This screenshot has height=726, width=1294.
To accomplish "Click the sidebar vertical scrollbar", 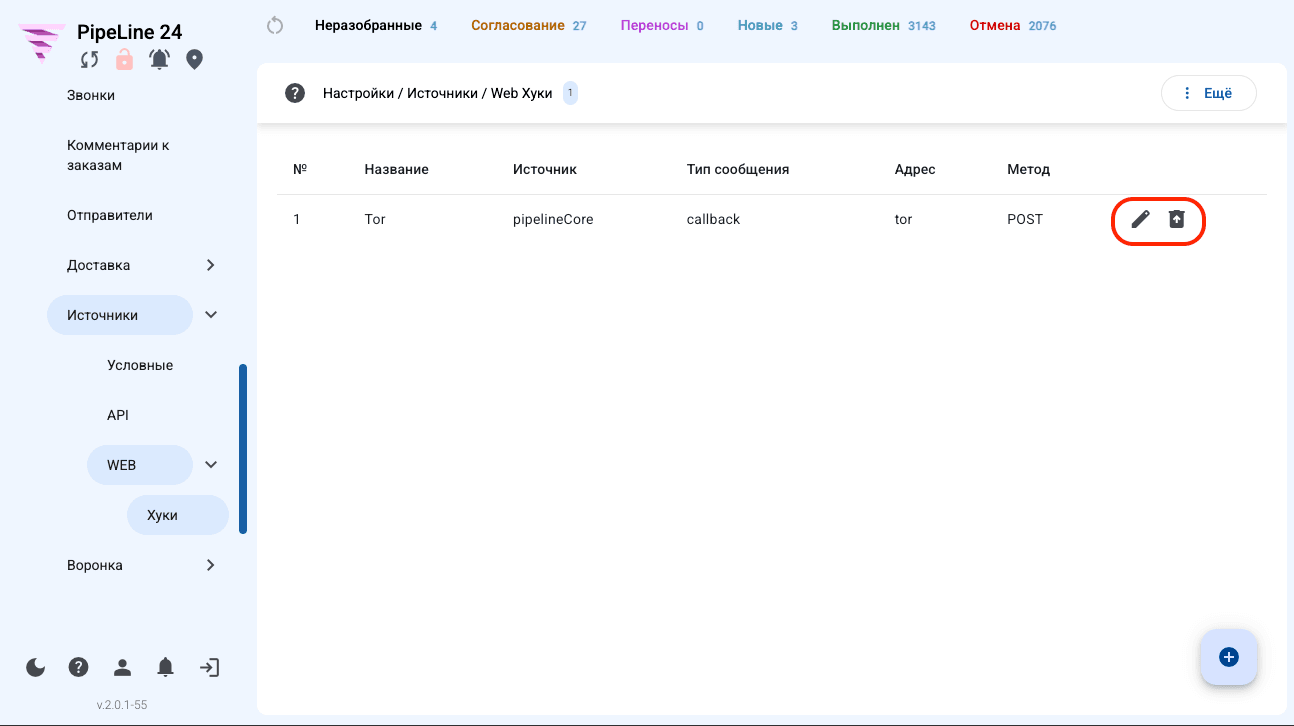I will pos(243,449).
